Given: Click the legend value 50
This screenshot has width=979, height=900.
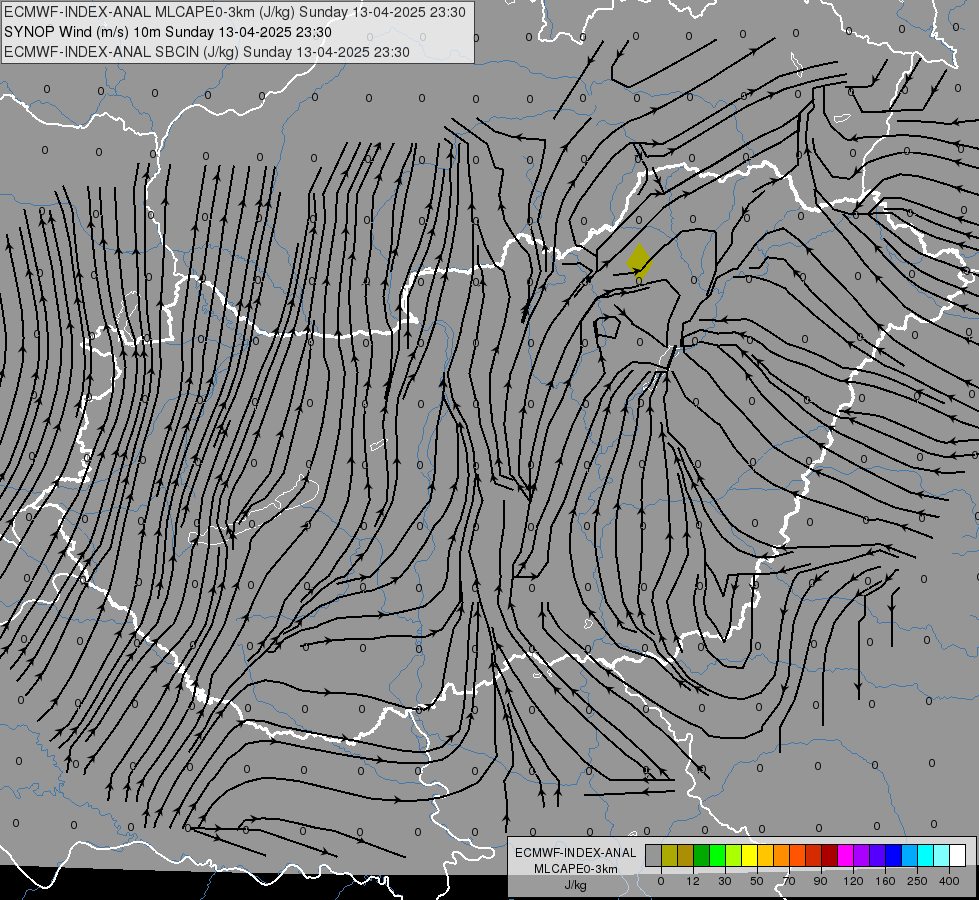Looking at the screenshot, I should (x=757, y=881).
